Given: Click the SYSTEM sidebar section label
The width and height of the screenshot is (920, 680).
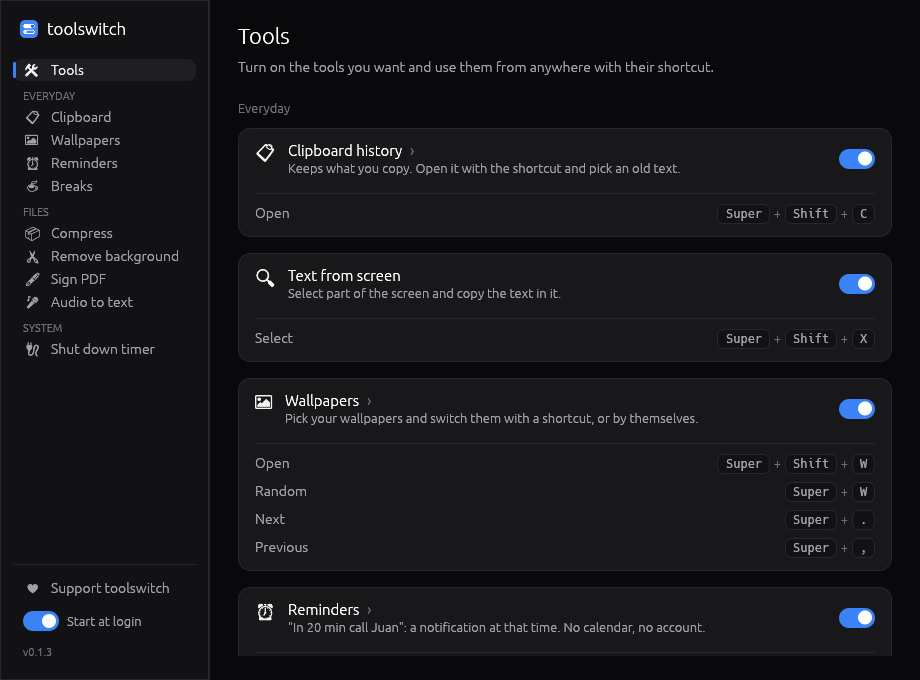Looking at the screenshot, I should tap(42, 328).
